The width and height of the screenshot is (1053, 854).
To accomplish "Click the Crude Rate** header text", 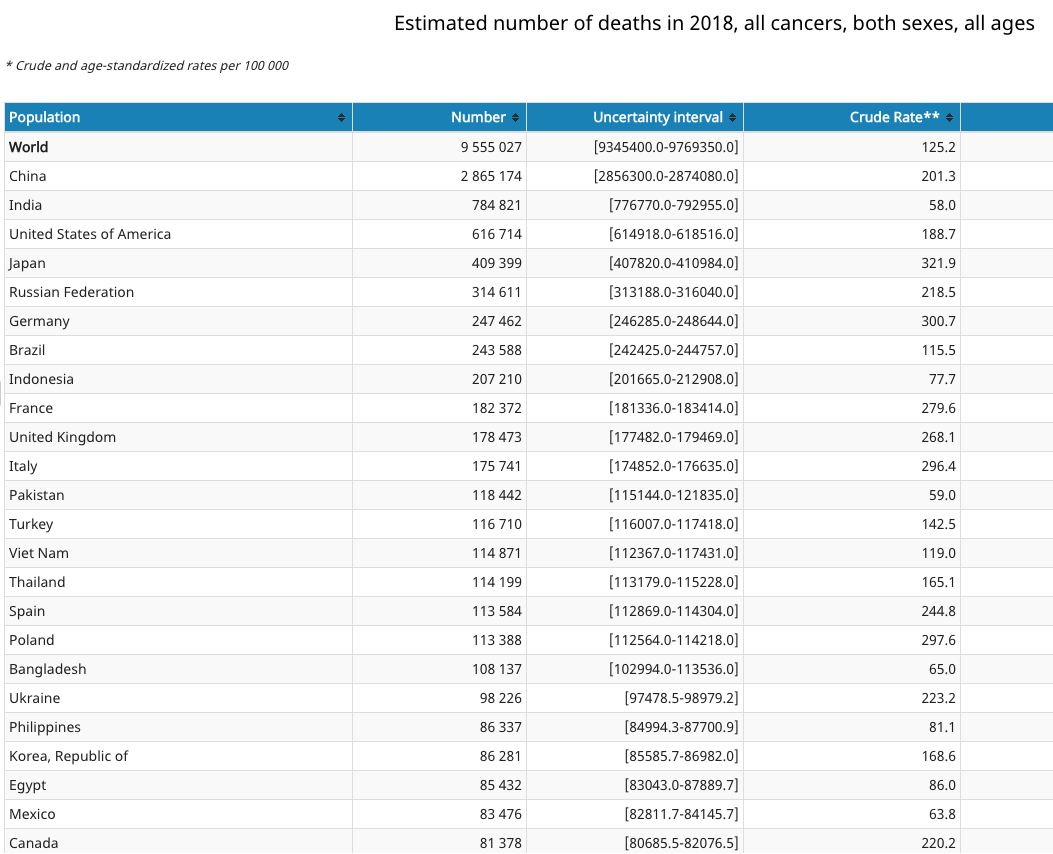I will coord(894,117).
